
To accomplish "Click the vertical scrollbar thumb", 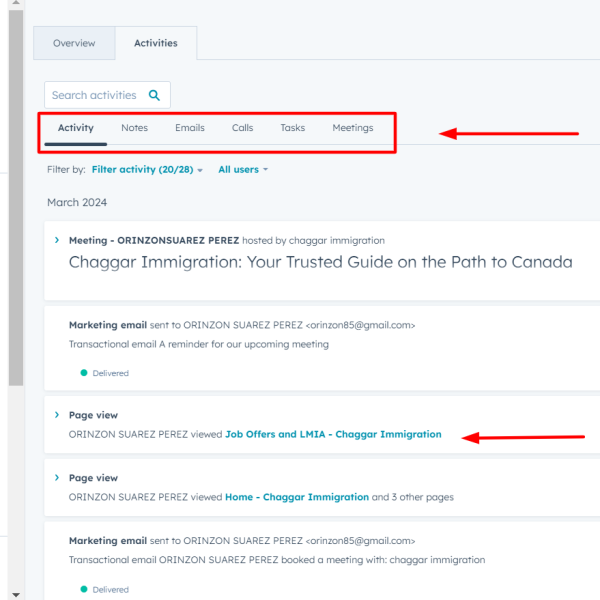I will (x=16, y=198).
